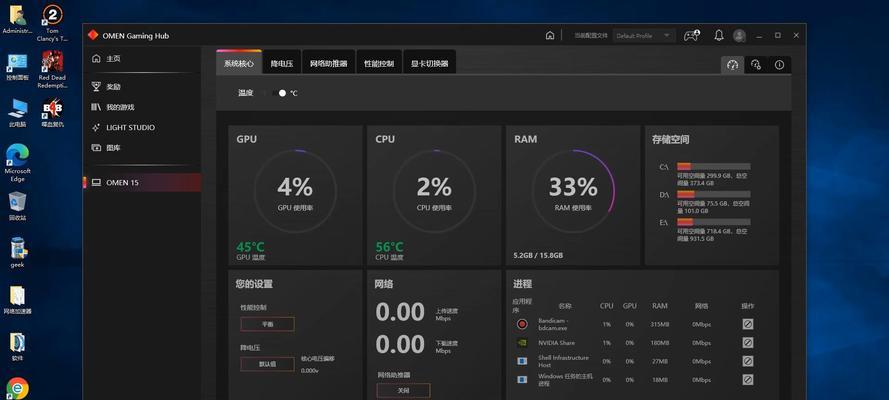This screenshot has height=400, width=889.
Task: Select the OMEN 15 device entry
Action: click(x=142, y=182)
